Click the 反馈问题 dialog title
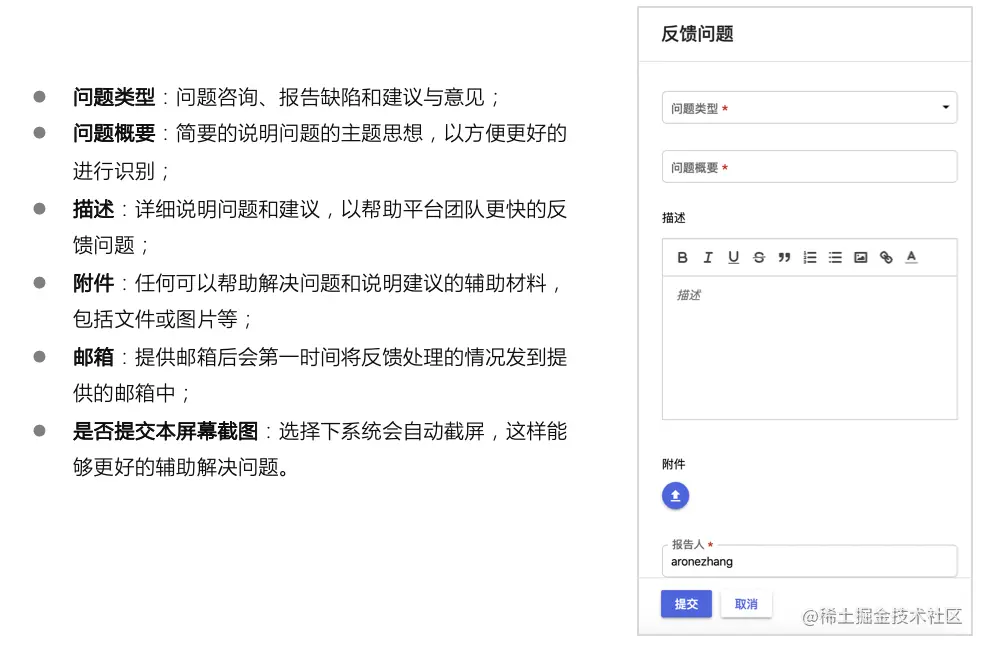The image size is (982, 646). click(x=697, y=34)
